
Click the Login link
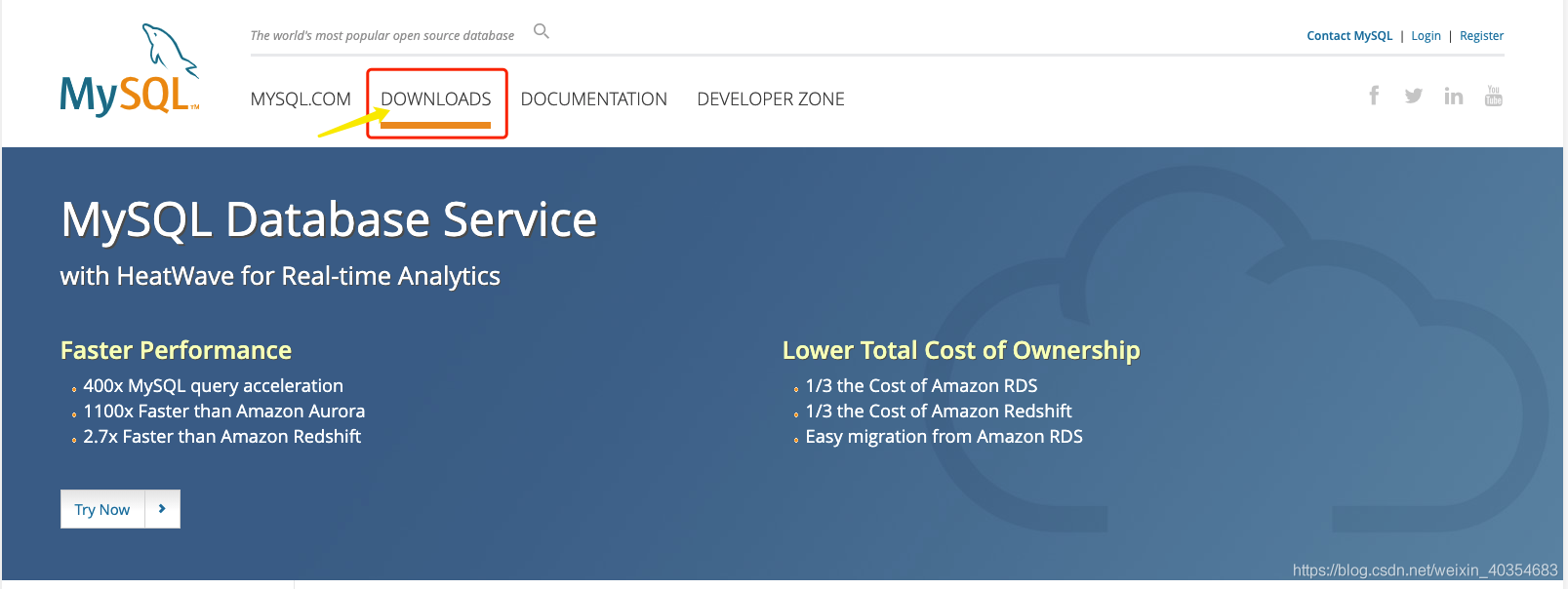click(1426, 36)
